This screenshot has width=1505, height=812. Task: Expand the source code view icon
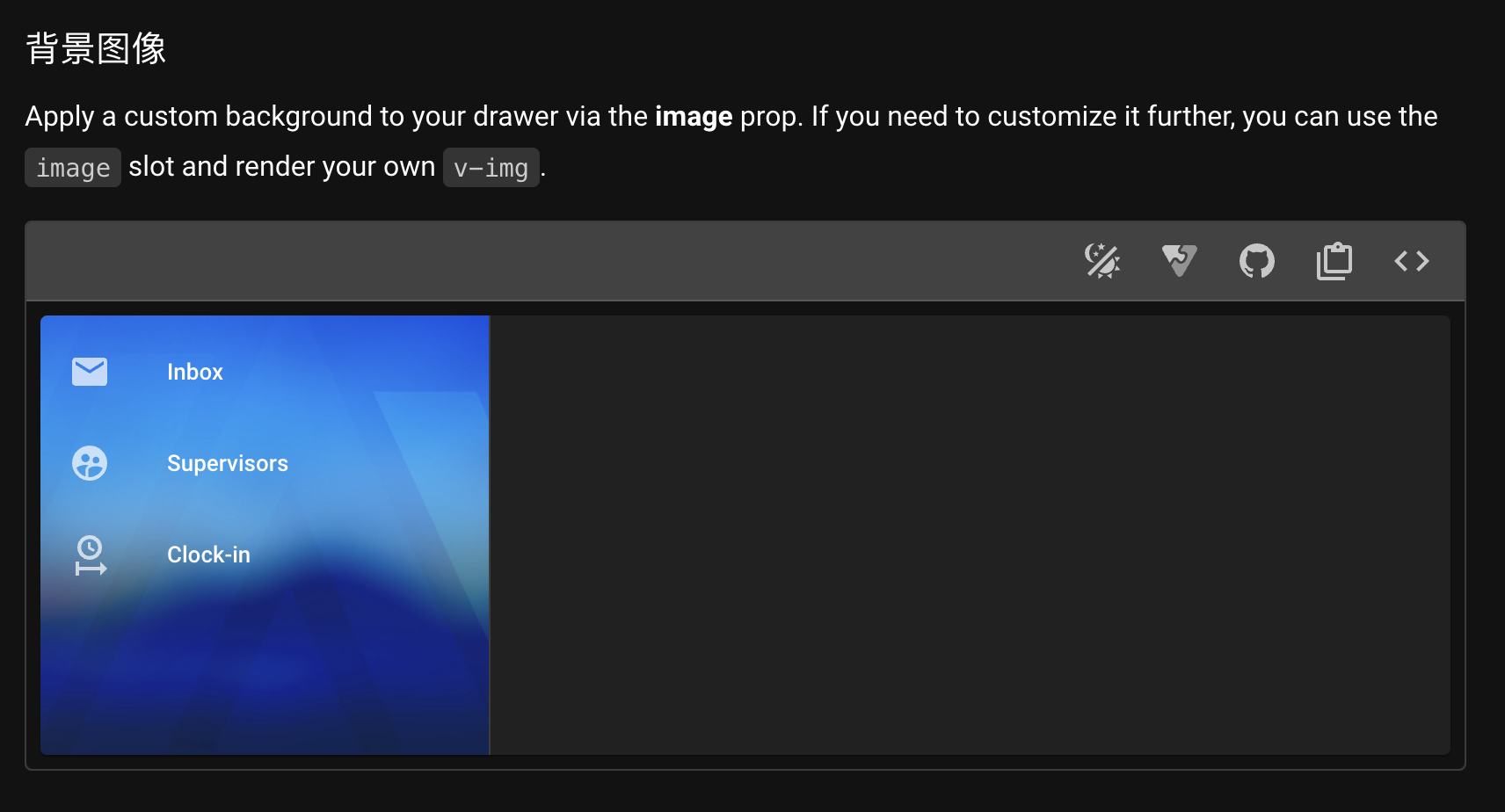(1411, 261)
